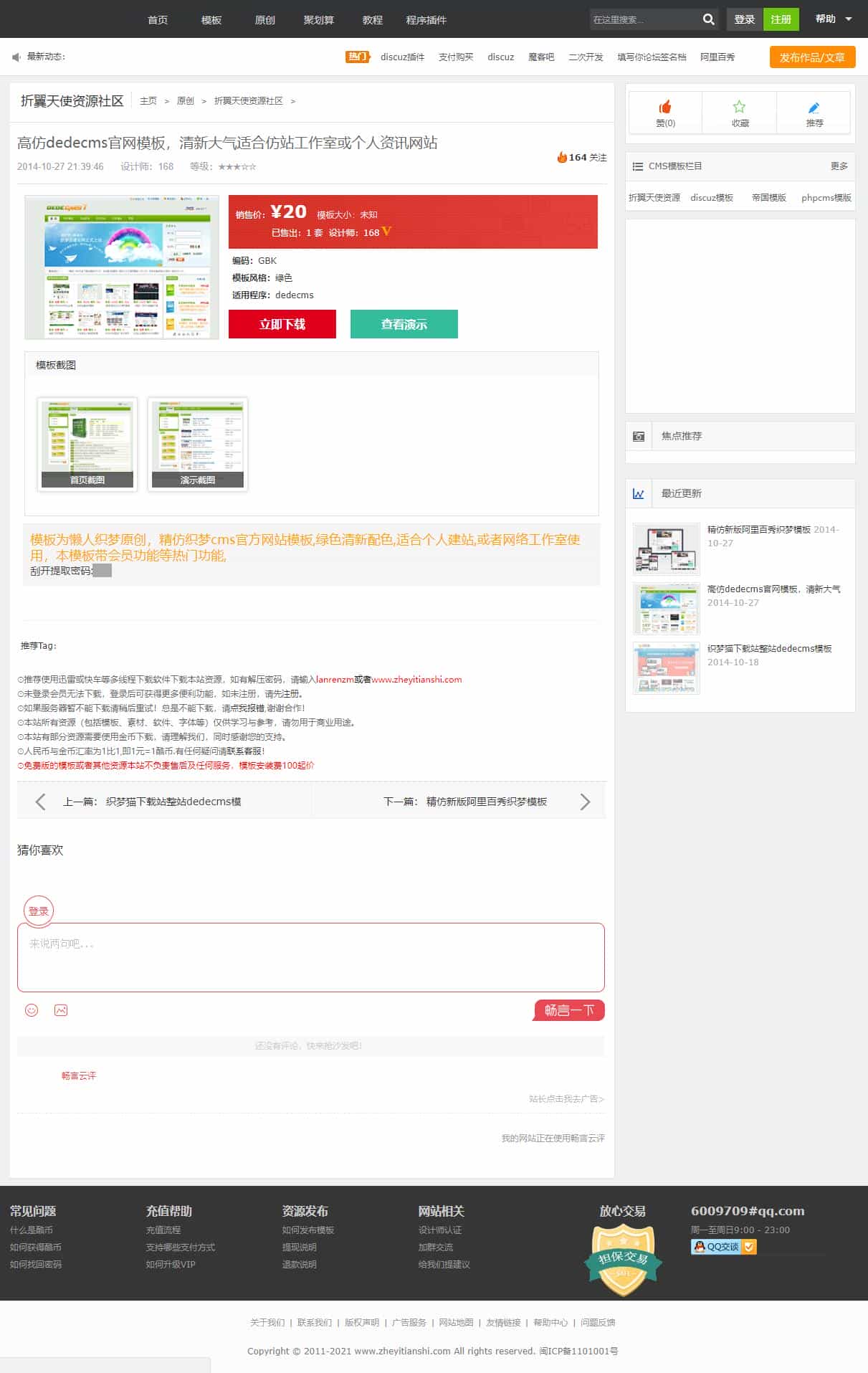
Task: Click 更多 in CMS模板栏目
Action: click(x=839, y=166)
